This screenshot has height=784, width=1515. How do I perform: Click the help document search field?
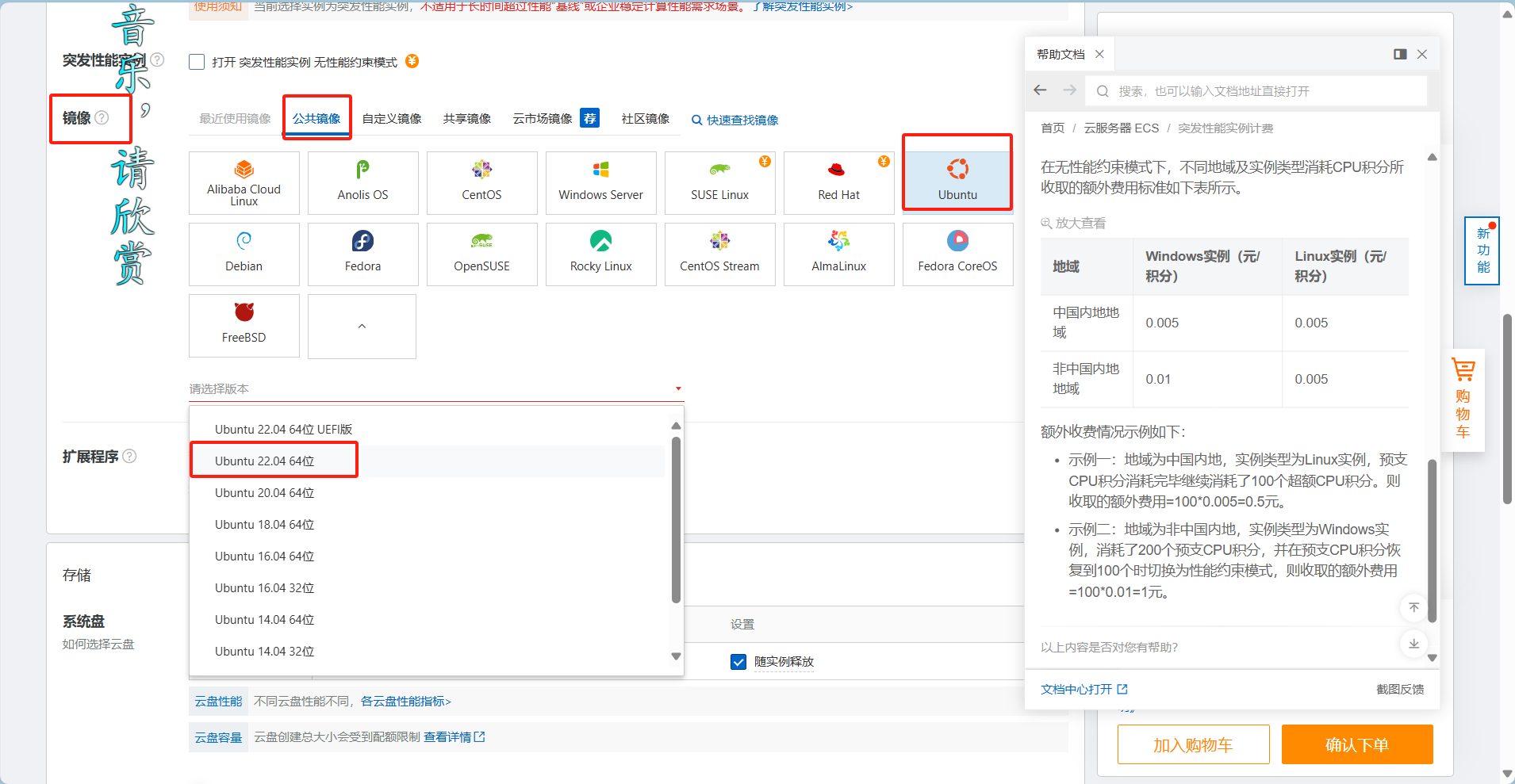pyautogui.click(x=1257, y=91)
